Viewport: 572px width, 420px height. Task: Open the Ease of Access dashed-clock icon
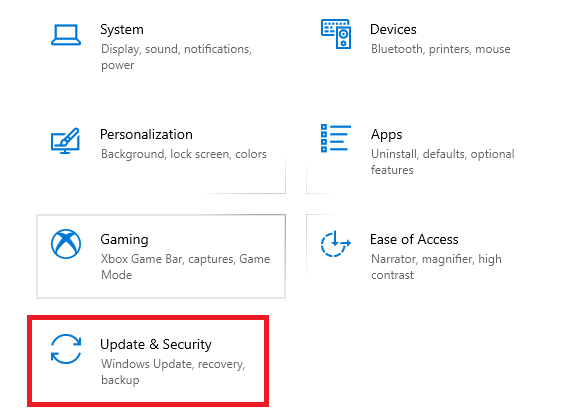click(336, 244)
